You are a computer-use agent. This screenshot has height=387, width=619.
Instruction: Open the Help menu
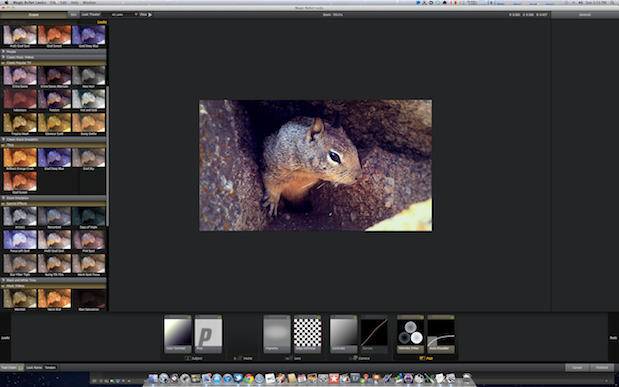coord(75,2)
